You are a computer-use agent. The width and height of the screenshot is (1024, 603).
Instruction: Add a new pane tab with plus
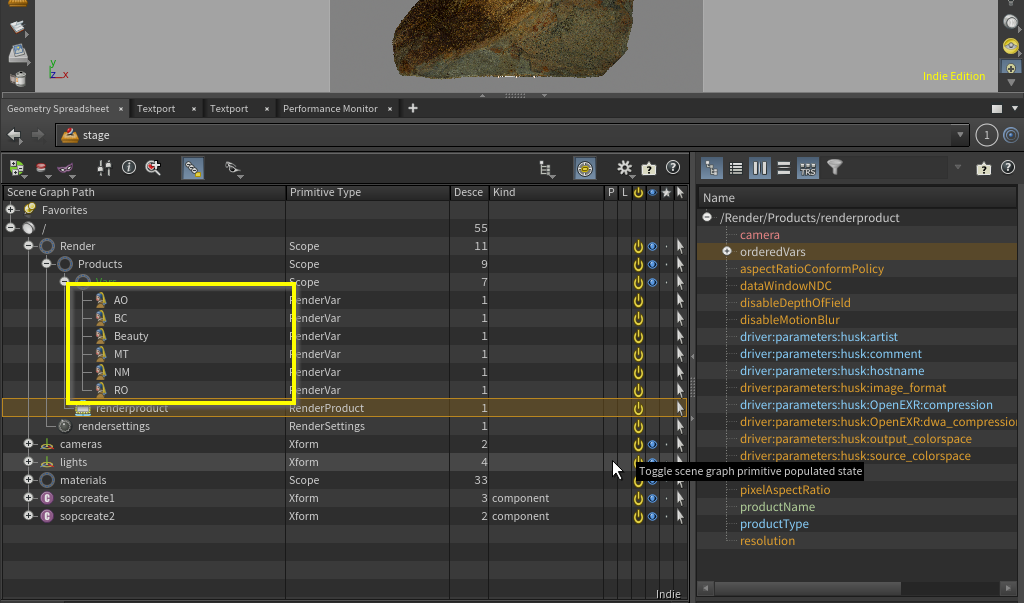413,108
